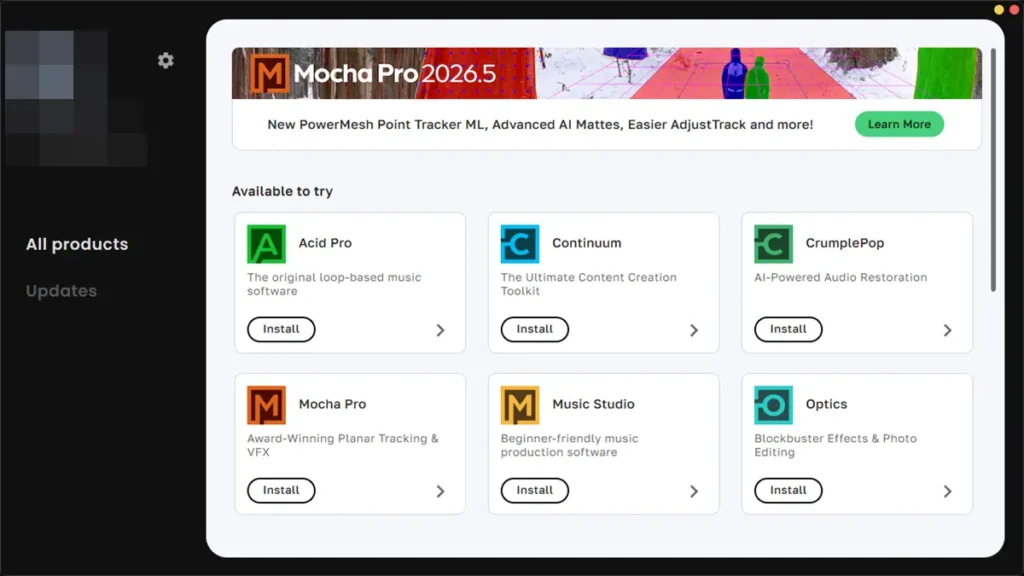The image size is (1024, 576).
Task: Click the CrumplePop green C icon
Action: [773, 244]
